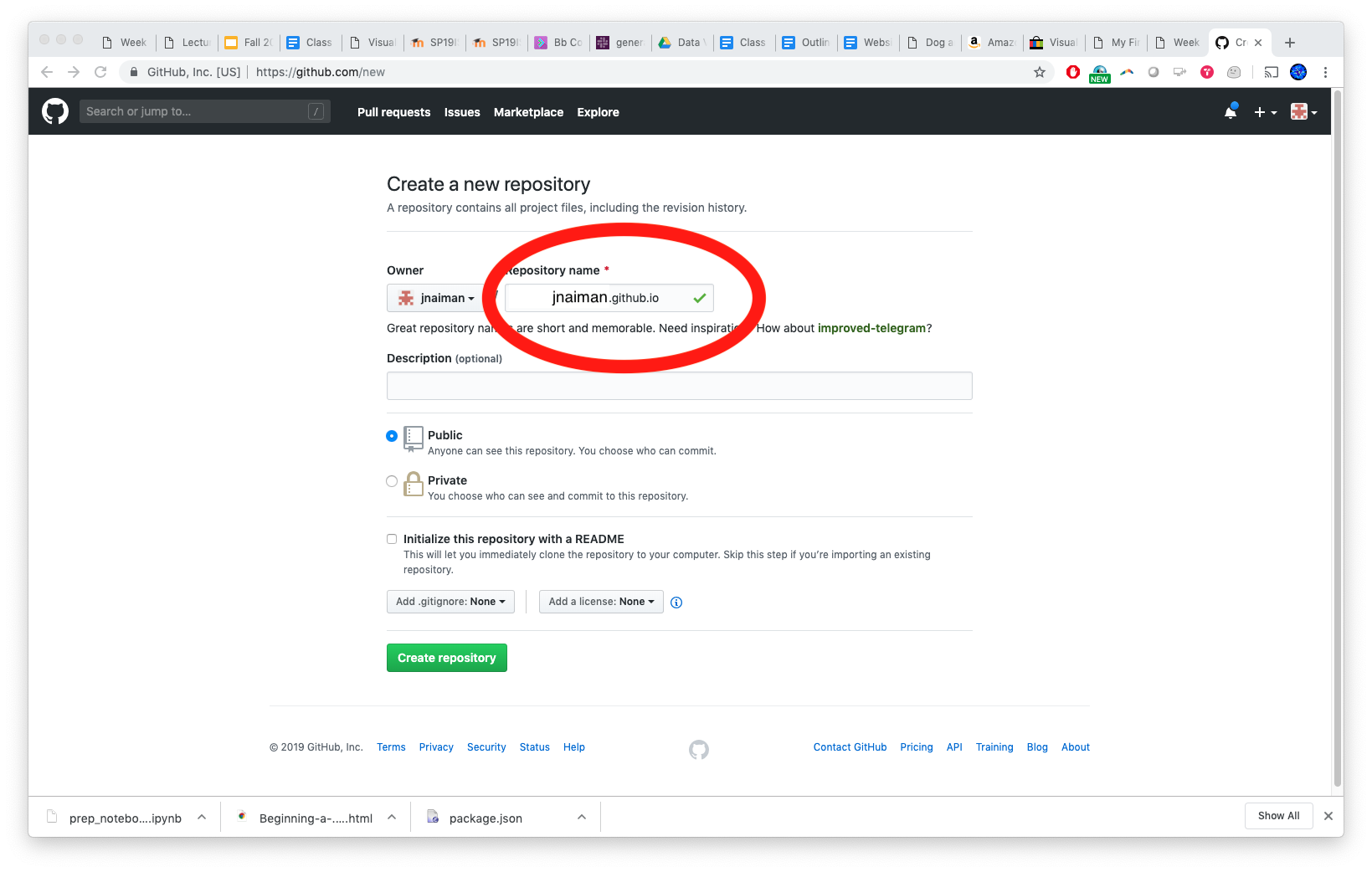Screen dimensions: 1372x872
Task: Click the Create repository button
Action: pyautogui.click(x=447, y=658)
